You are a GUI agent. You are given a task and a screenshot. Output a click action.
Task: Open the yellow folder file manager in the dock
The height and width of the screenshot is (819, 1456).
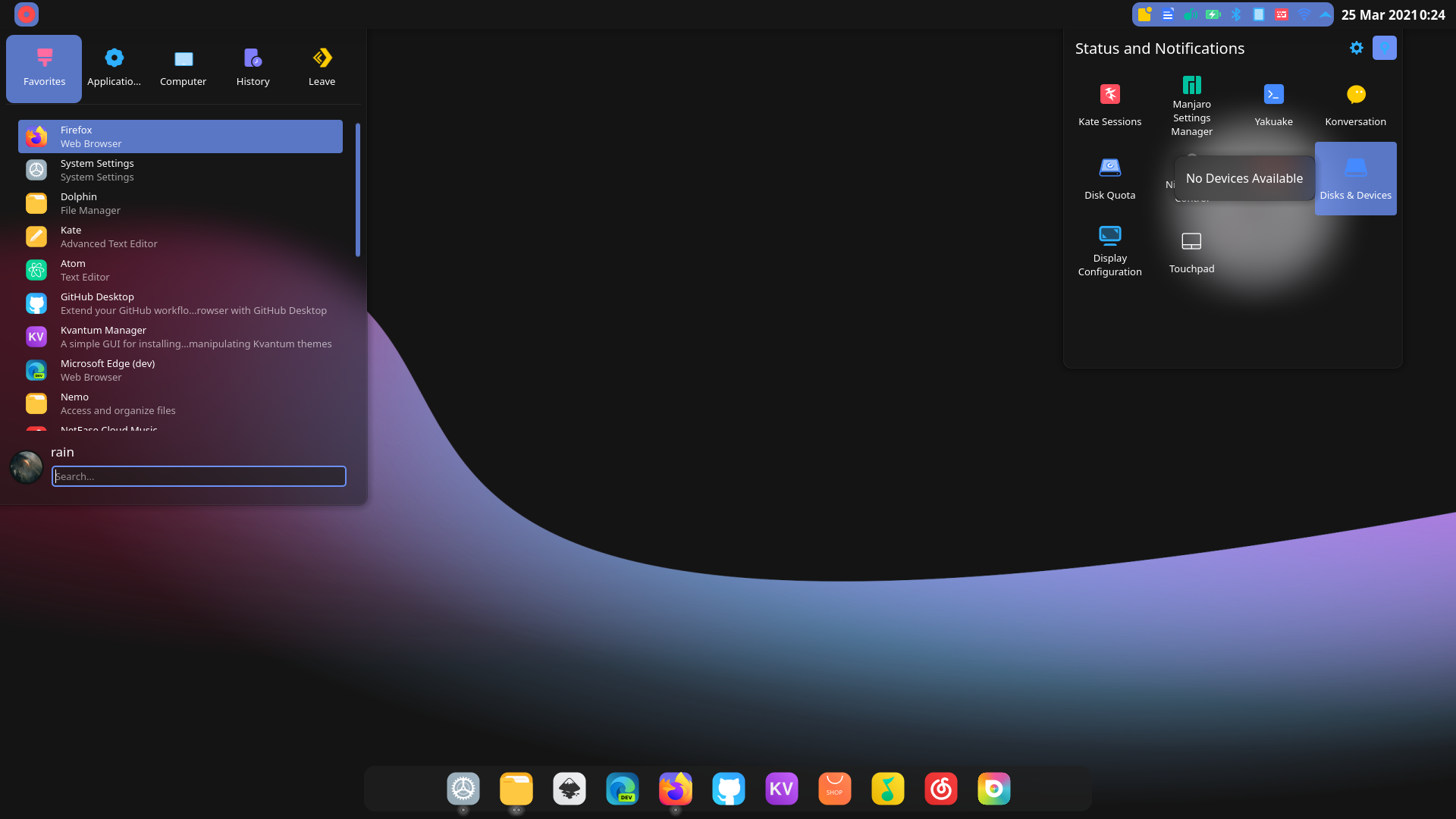516,789
